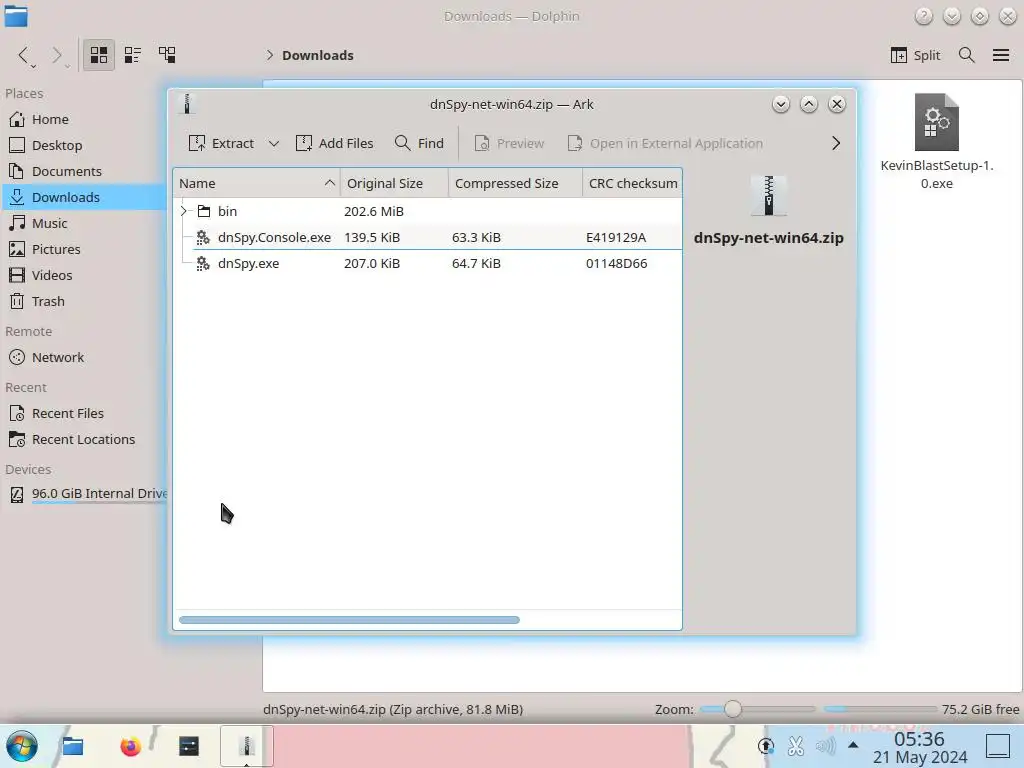Click the dnSpy-net-win64.zip archive icon in info panel

(769, 195)
